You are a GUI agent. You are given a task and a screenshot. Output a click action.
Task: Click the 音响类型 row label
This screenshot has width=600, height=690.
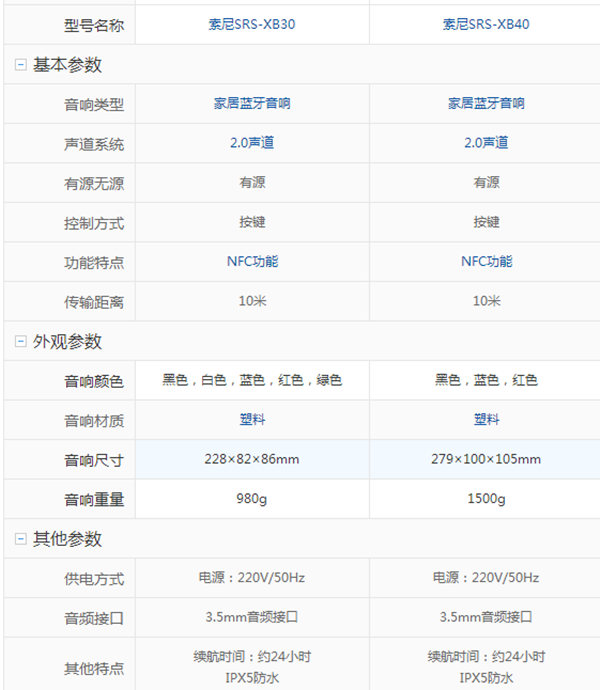point(94,105)
